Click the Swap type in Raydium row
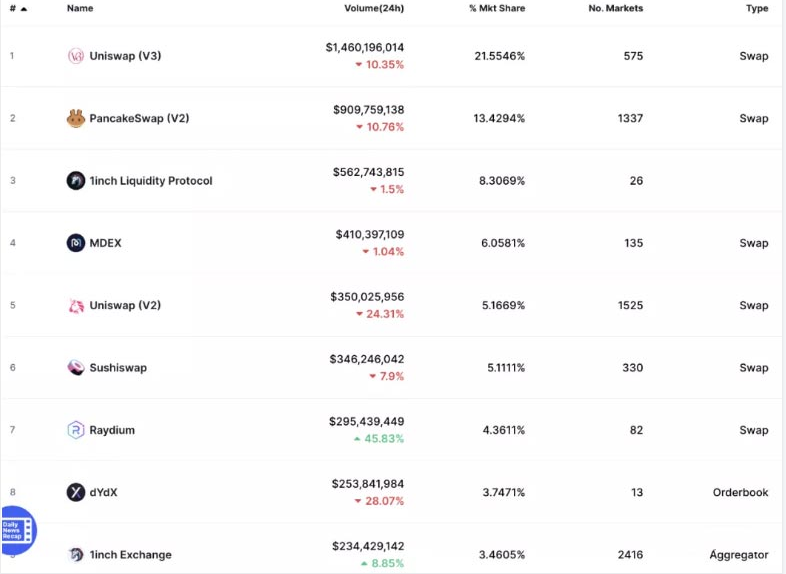This screenshot has width=786, height=574. (x=754, y=430)
